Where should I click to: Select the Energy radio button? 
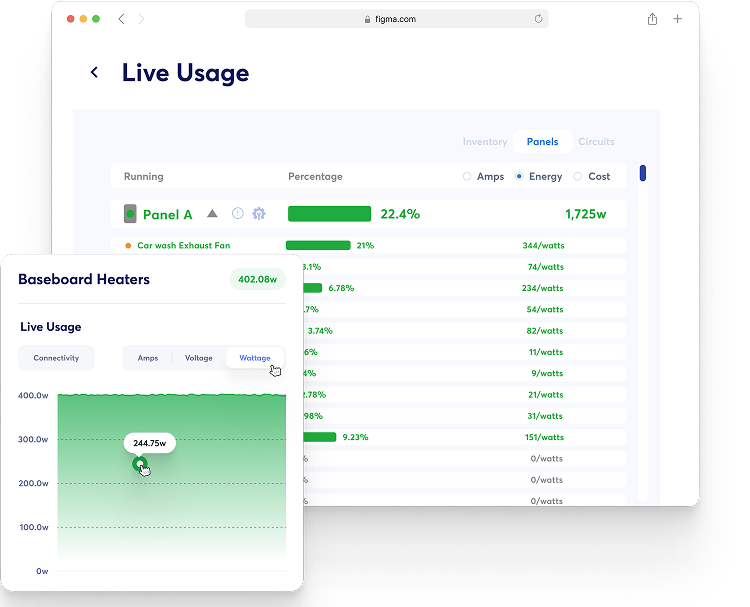tap(519, 177)
